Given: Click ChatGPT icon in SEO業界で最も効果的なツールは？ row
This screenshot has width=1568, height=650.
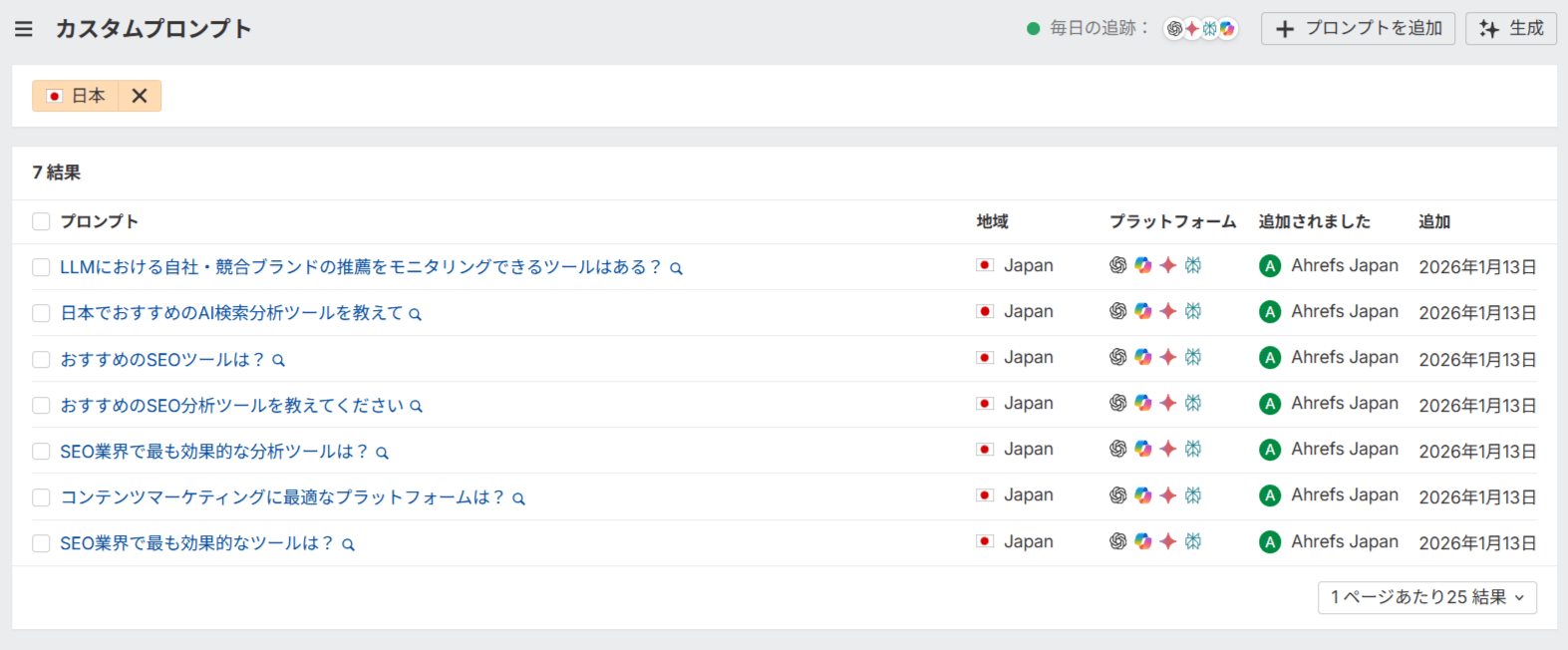Looking at the screenshot, I should 1118,541.
